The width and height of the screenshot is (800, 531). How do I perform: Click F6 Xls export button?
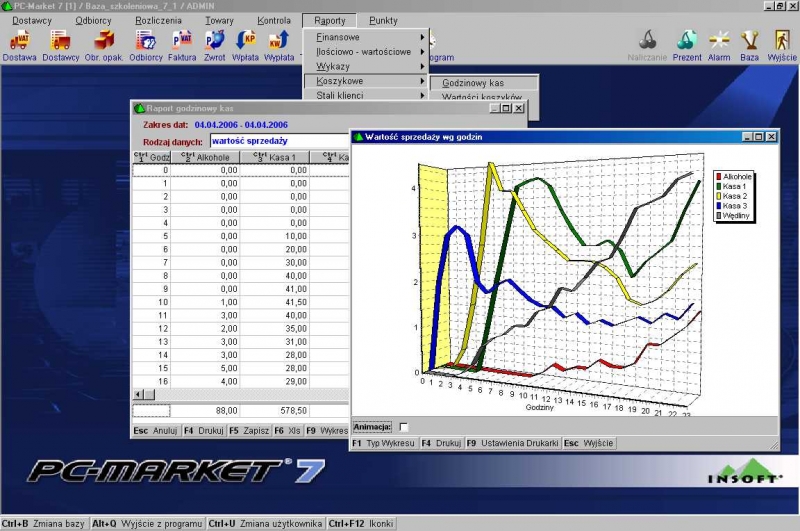pos(288,431)
